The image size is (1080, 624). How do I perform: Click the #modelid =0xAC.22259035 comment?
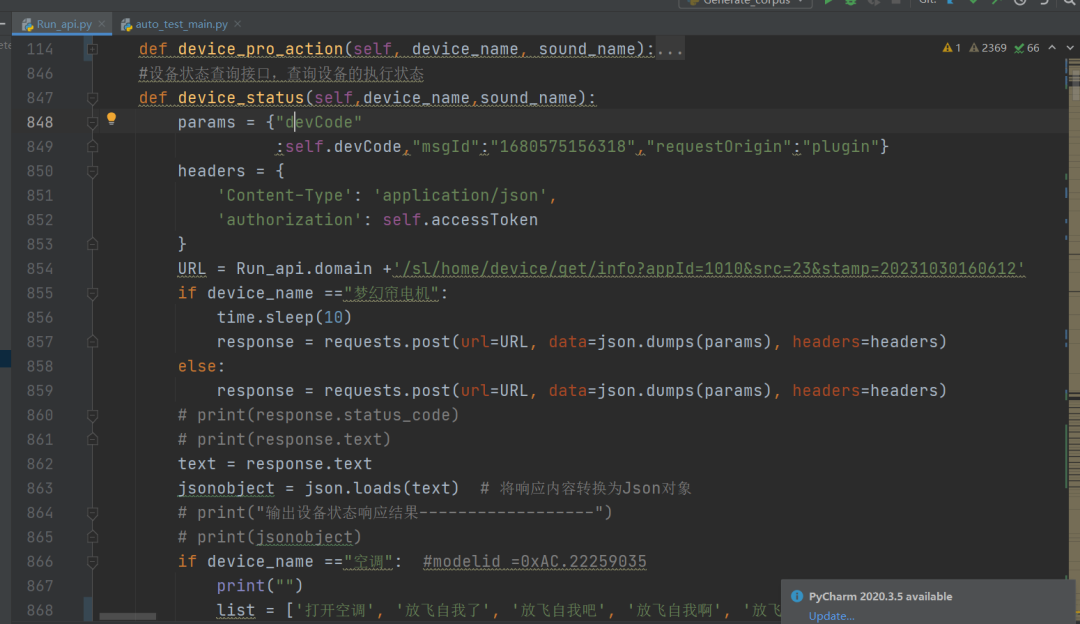534,562
